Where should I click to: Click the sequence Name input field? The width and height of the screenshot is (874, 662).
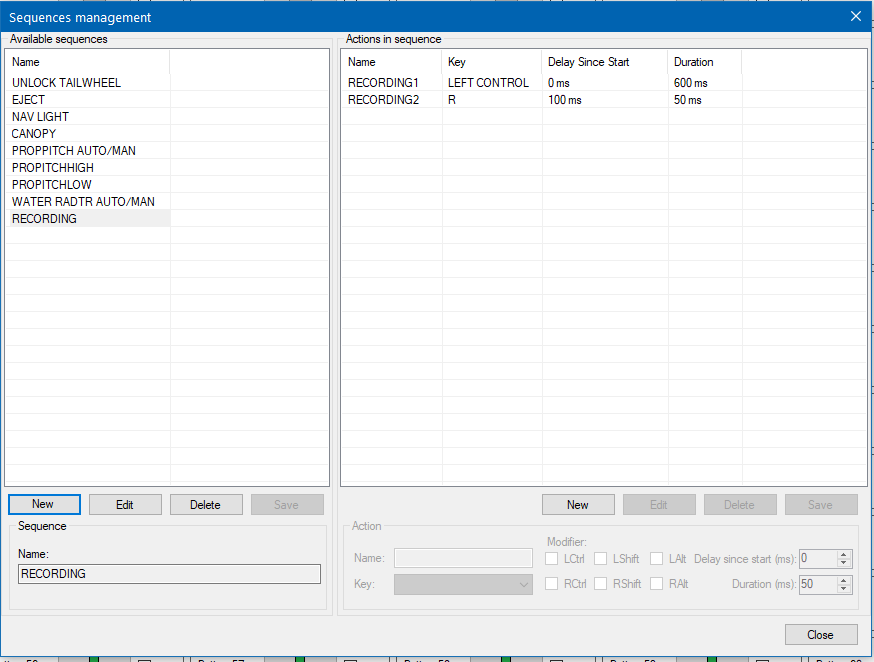click(x=169, y=574)
